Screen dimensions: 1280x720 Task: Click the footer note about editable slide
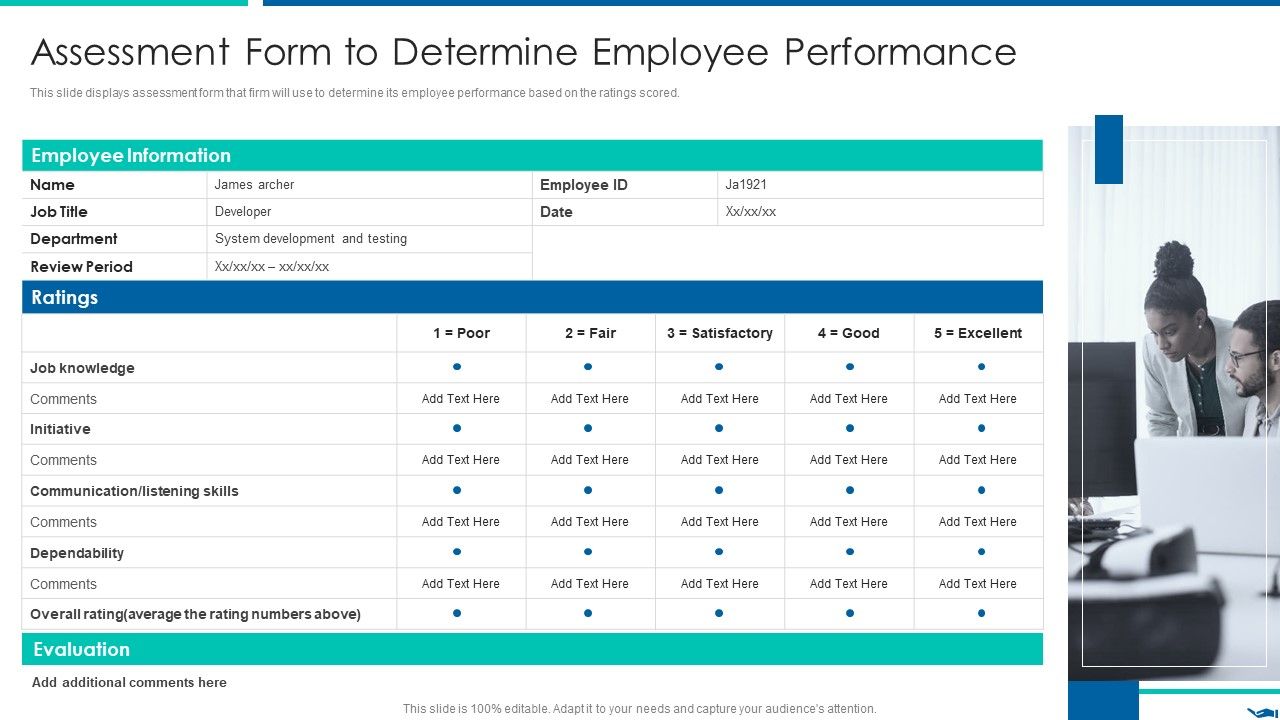[x=640, y=709]
